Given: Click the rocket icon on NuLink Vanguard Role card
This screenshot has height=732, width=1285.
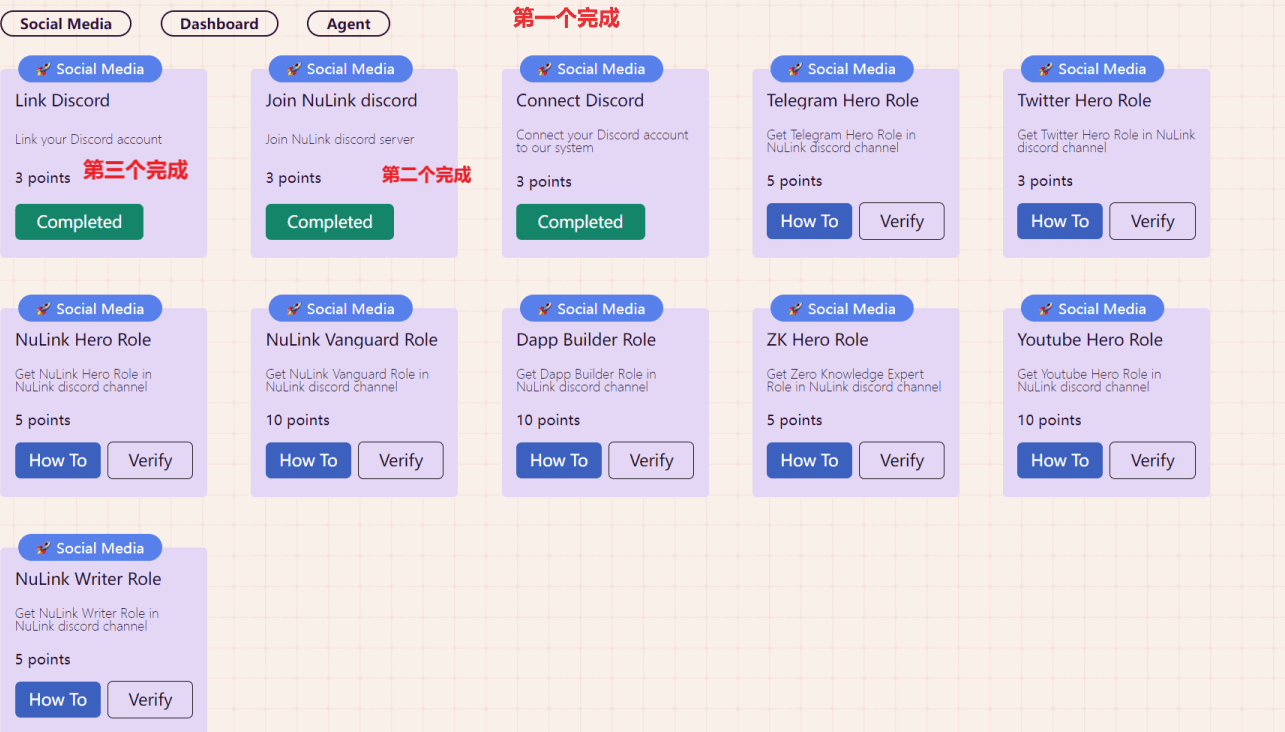Looking at the screenshot, I should coord(294,309).
